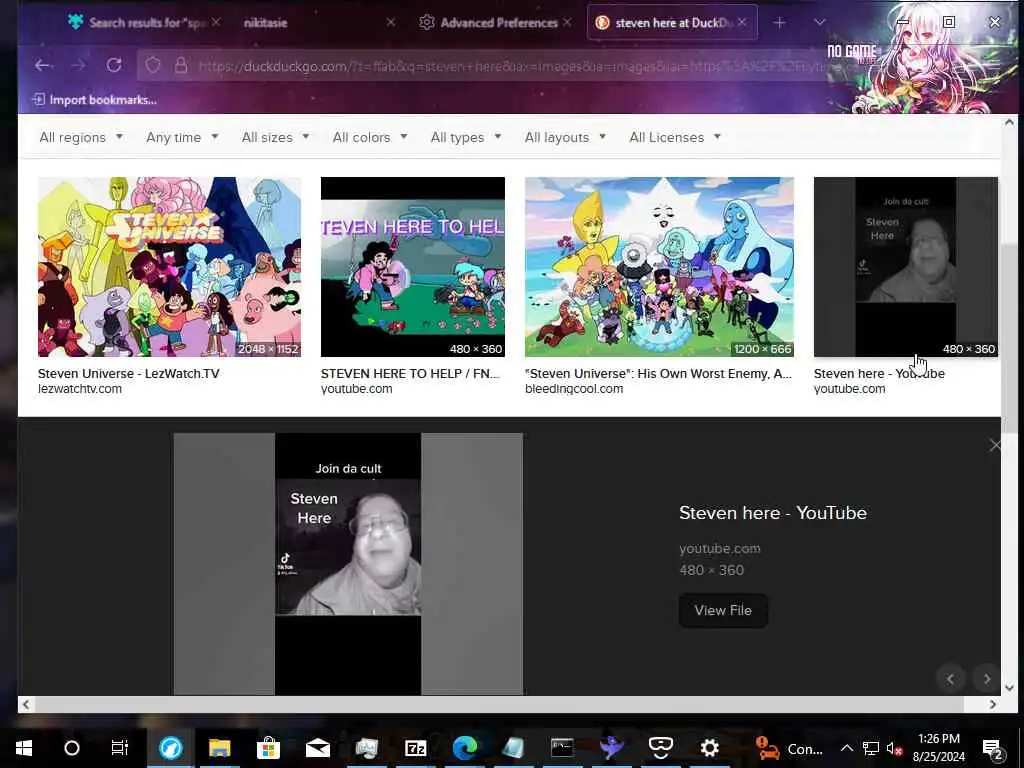The width and height of the screenshot is (1024, 768).
Task: Click the horizontal scrollbar left arrow
Action: coord(25,704)
